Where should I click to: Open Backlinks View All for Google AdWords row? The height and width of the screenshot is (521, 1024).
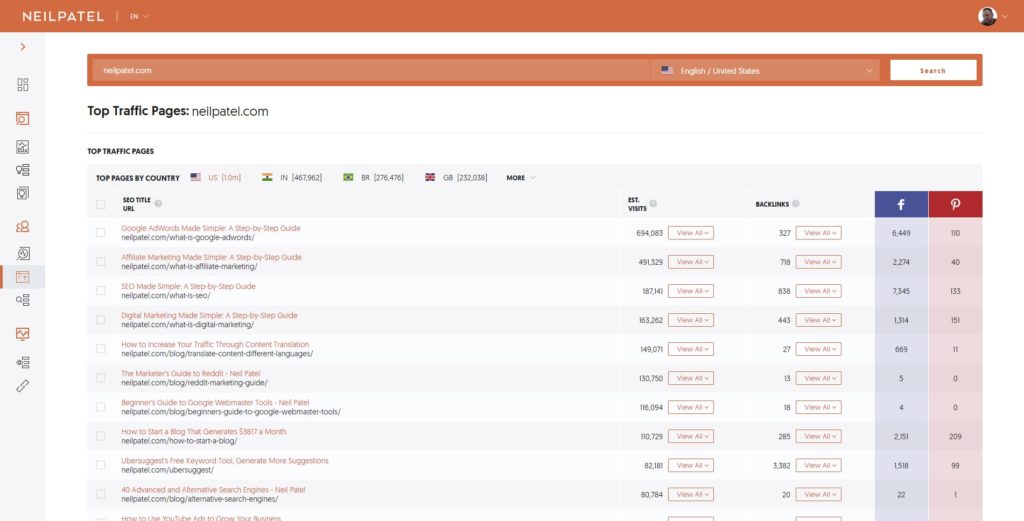pos(818,233)
